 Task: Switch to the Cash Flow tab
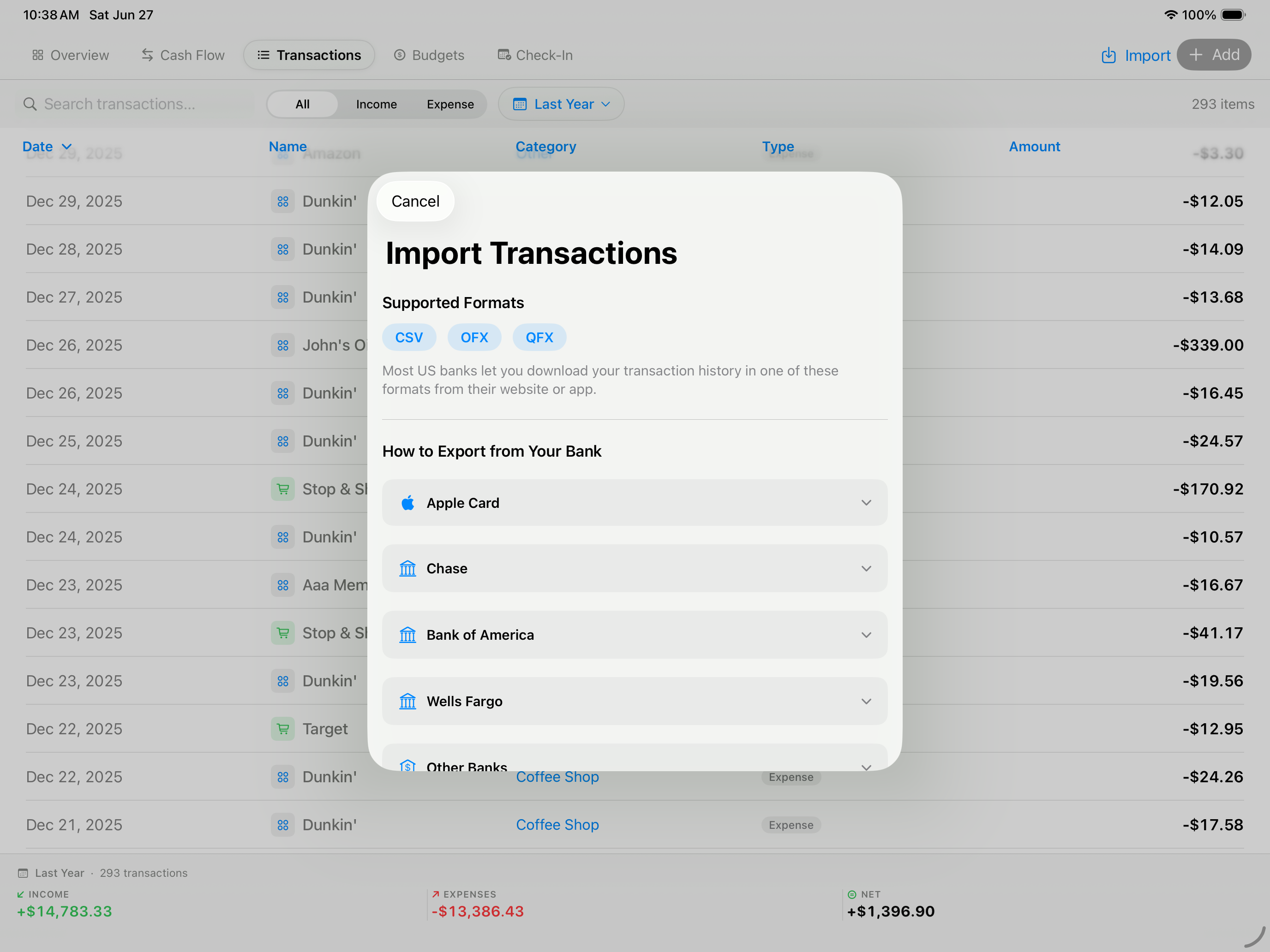183,55
